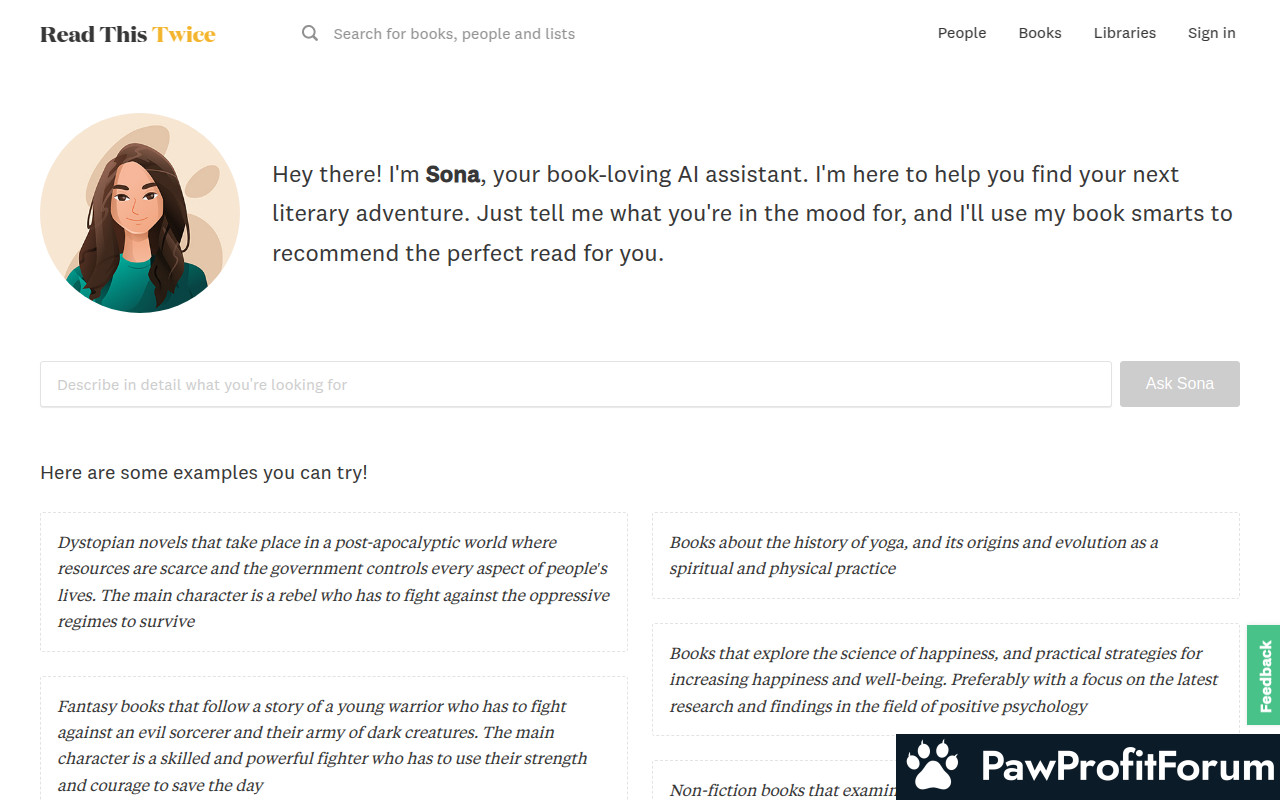
Task: Go to the People page
Action: pos(962,33)
